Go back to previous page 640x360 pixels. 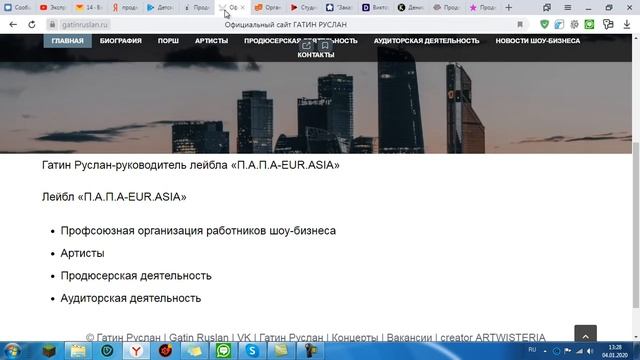click(13, 24)
